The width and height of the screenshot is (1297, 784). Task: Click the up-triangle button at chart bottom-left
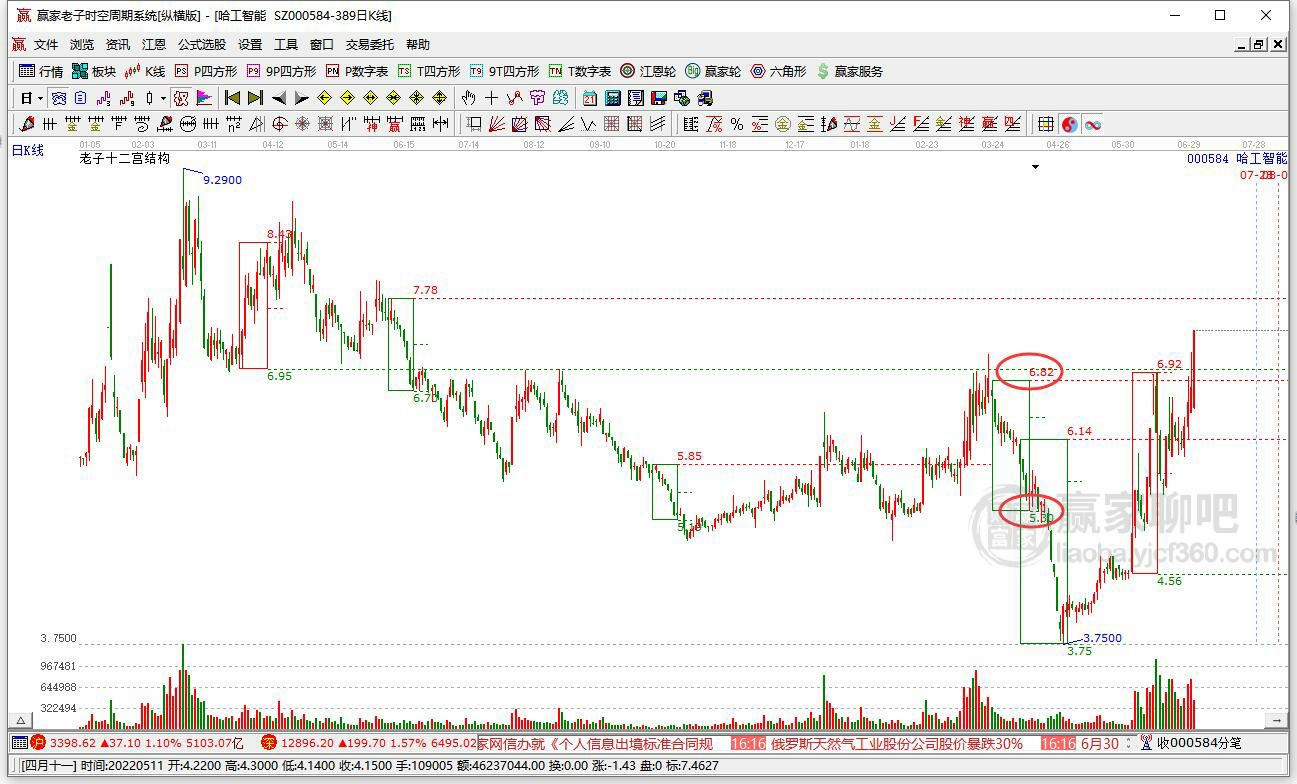point(19,720)
